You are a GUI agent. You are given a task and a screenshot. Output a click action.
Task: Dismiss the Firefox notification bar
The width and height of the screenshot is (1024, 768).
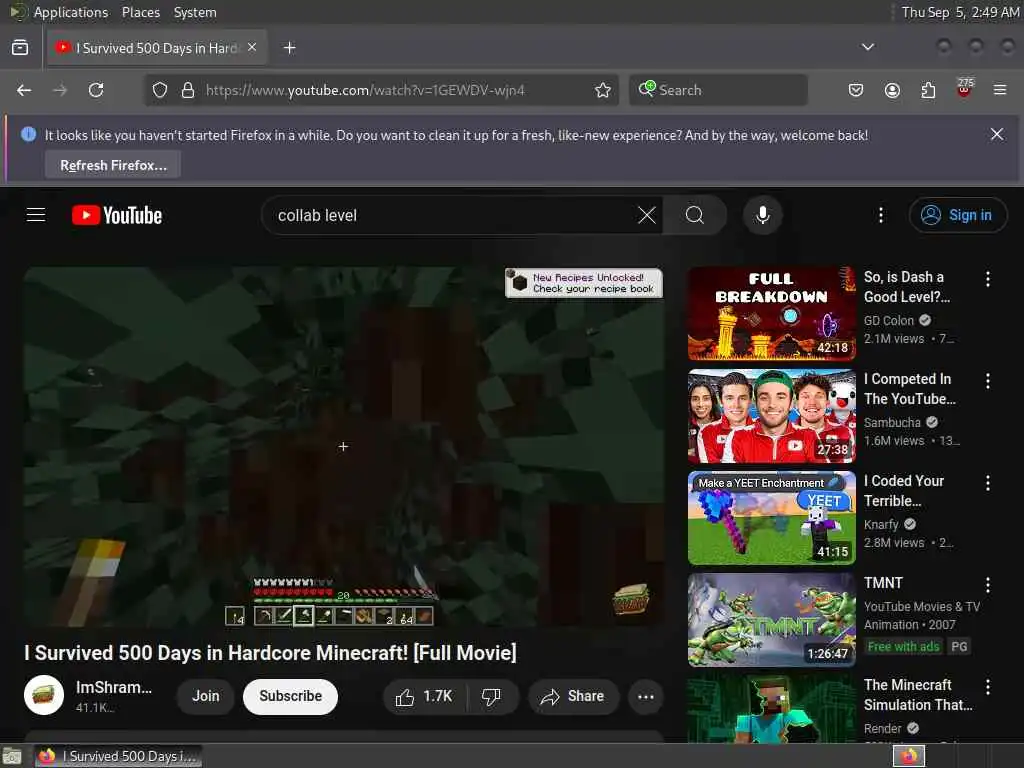[997, 135]
